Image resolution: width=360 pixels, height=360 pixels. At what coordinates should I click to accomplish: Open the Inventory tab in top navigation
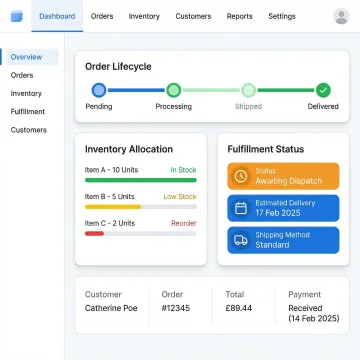tap(144, 16)
